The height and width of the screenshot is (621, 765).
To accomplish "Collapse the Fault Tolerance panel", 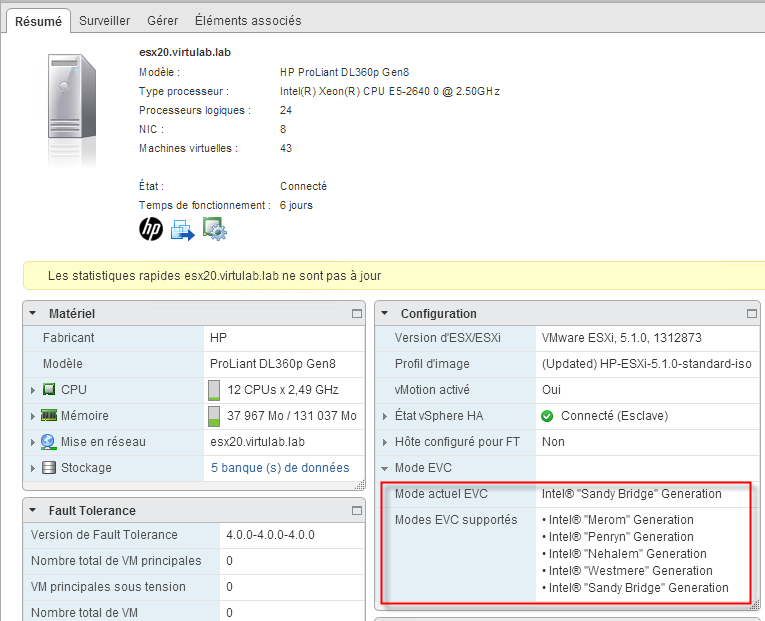I will 33,510.
